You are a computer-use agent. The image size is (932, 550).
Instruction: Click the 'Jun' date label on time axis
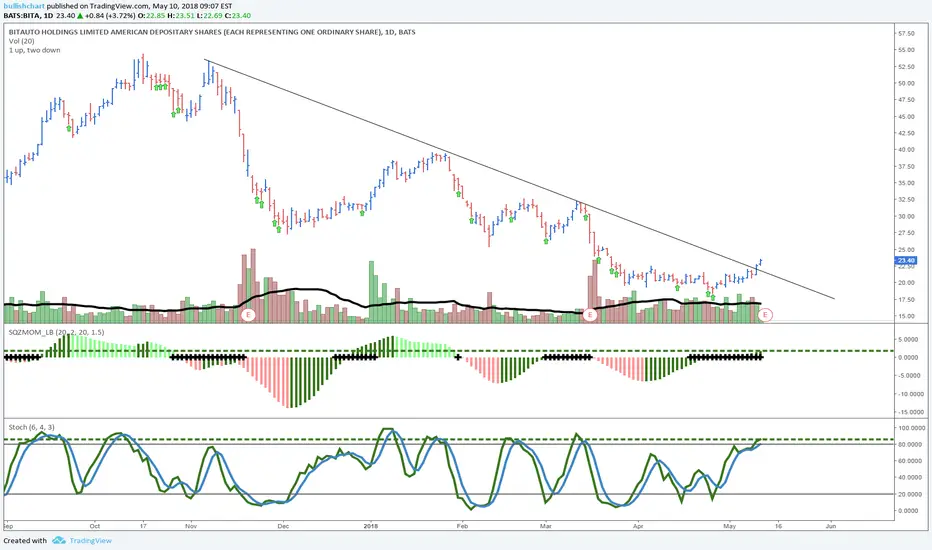tap(831, 526)
